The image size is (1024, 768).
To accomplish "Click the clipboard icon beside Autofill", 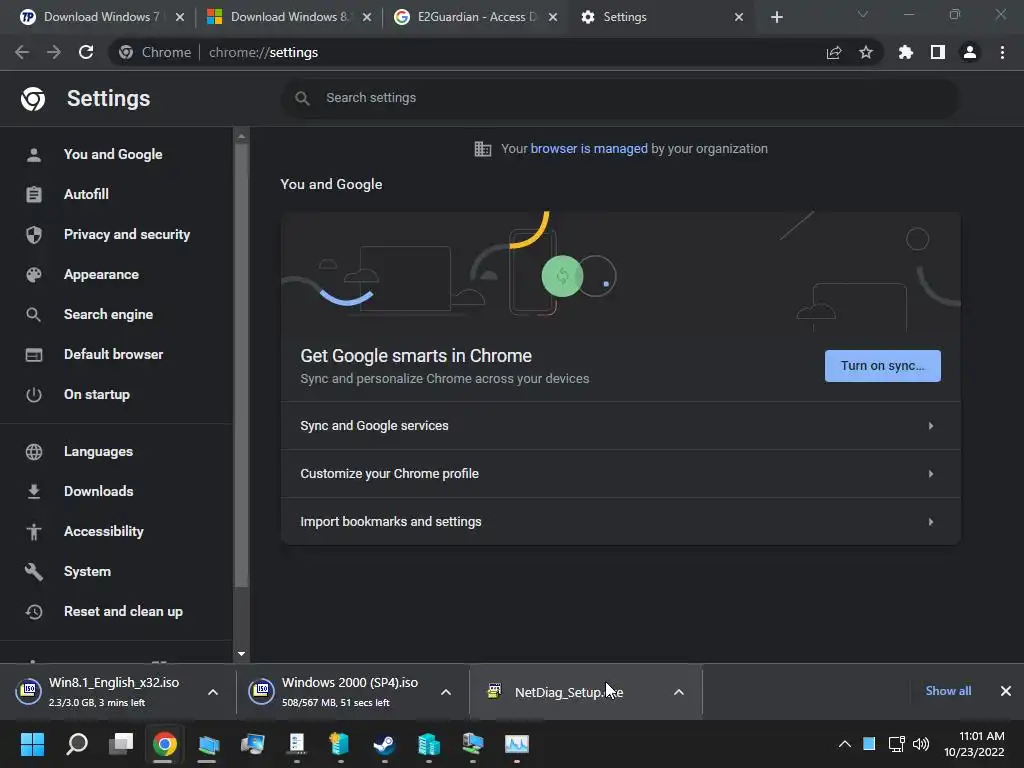I will tap(34, 195).
